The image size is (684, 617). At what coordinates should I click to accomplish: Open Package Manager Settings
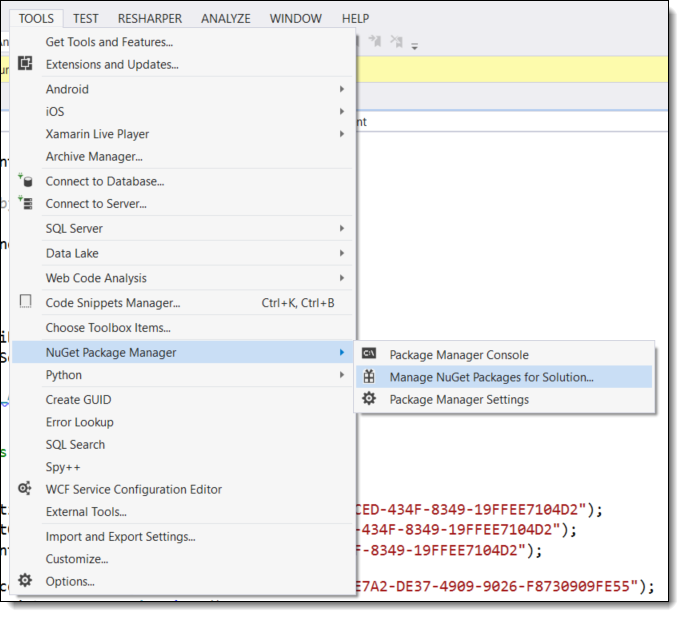pos(504,399)
